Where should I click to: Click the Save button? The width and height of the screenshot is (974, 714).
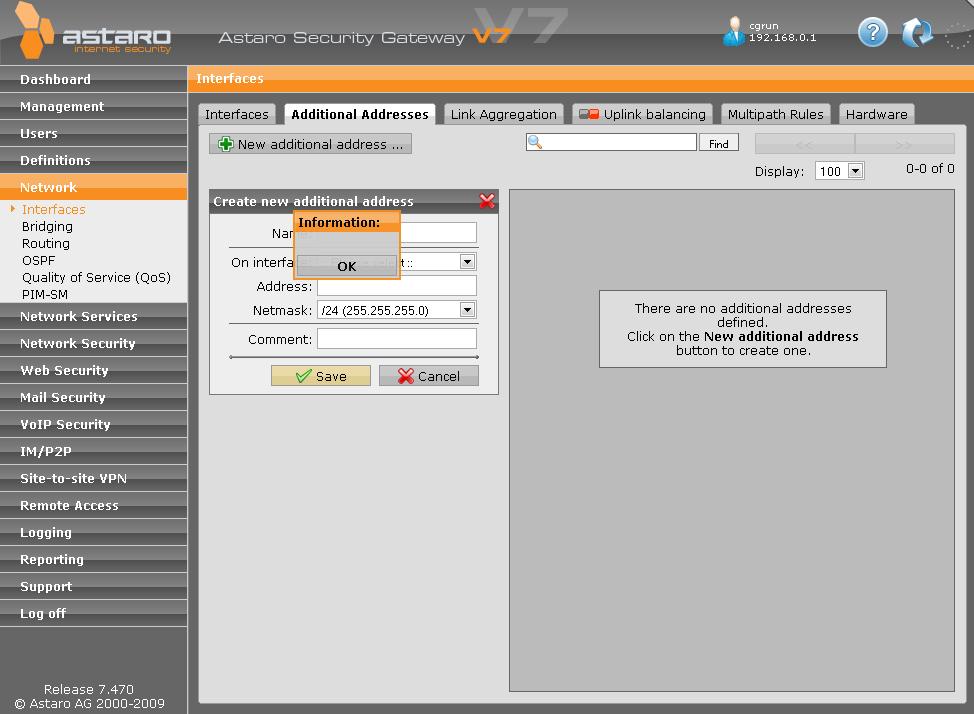pyautogui.click(x=321, y=376)
